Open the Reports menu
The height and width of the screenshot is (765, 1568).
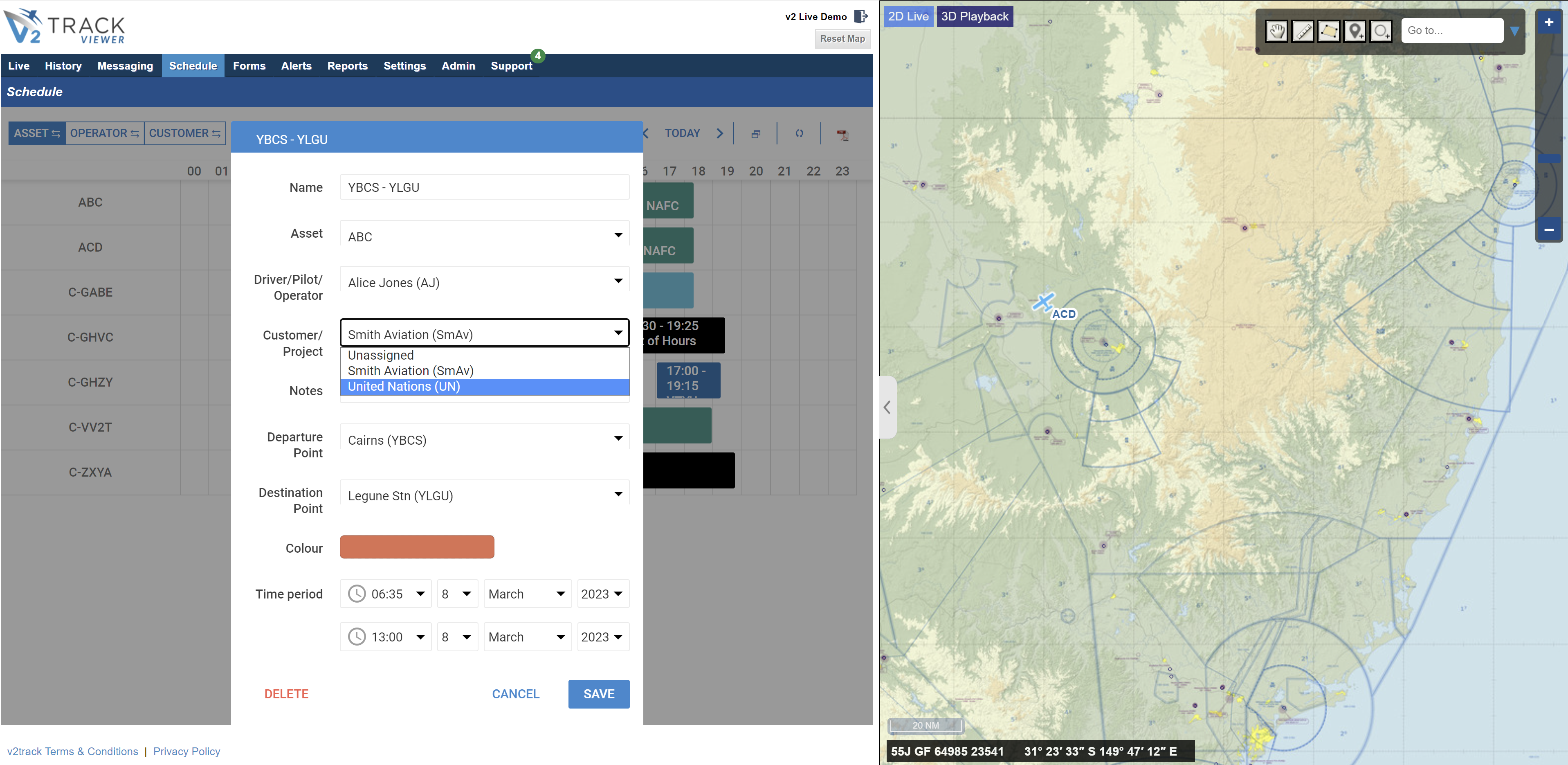[347, 66]
